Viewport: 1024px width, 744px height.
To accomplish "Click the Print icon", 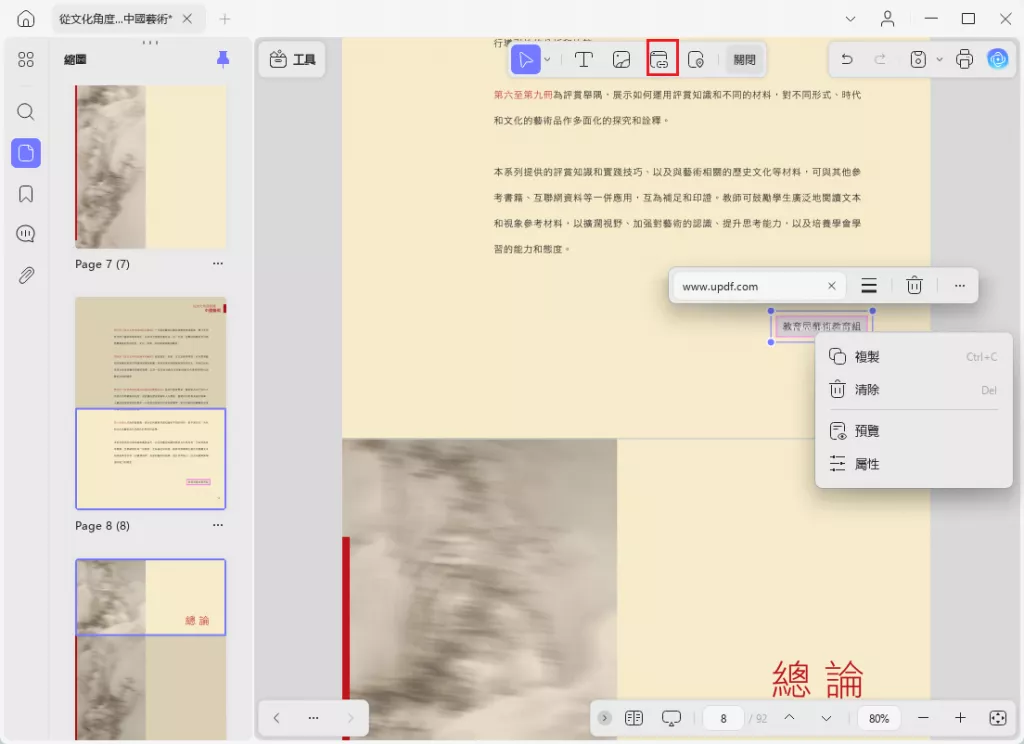I will [x=963, y=60].
